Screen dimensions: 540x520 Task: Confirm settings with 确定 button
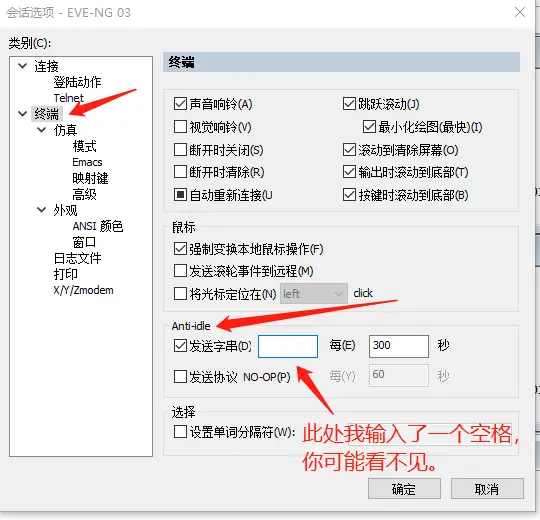(404, 488)
